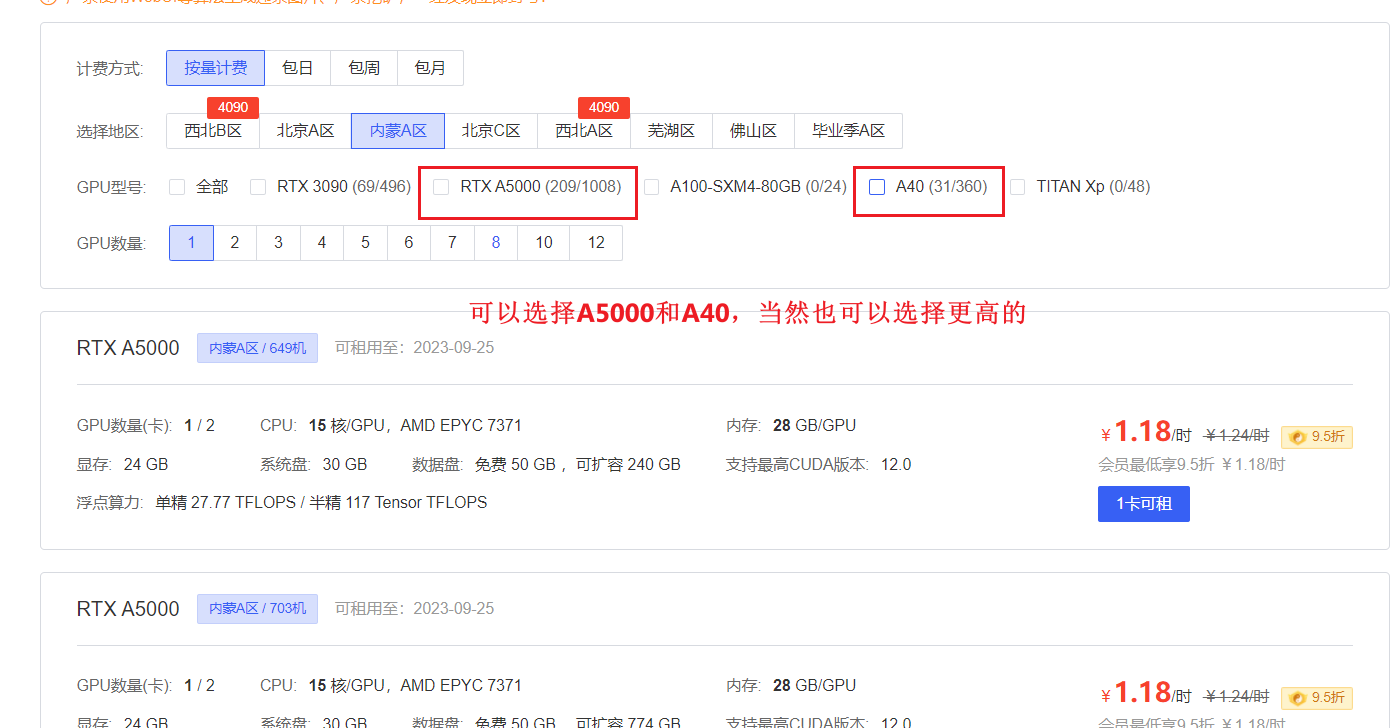Image resolution: width=1393 pixels, height=728 pixels.
Task: Set GPU count to 12
Action: 596,243
